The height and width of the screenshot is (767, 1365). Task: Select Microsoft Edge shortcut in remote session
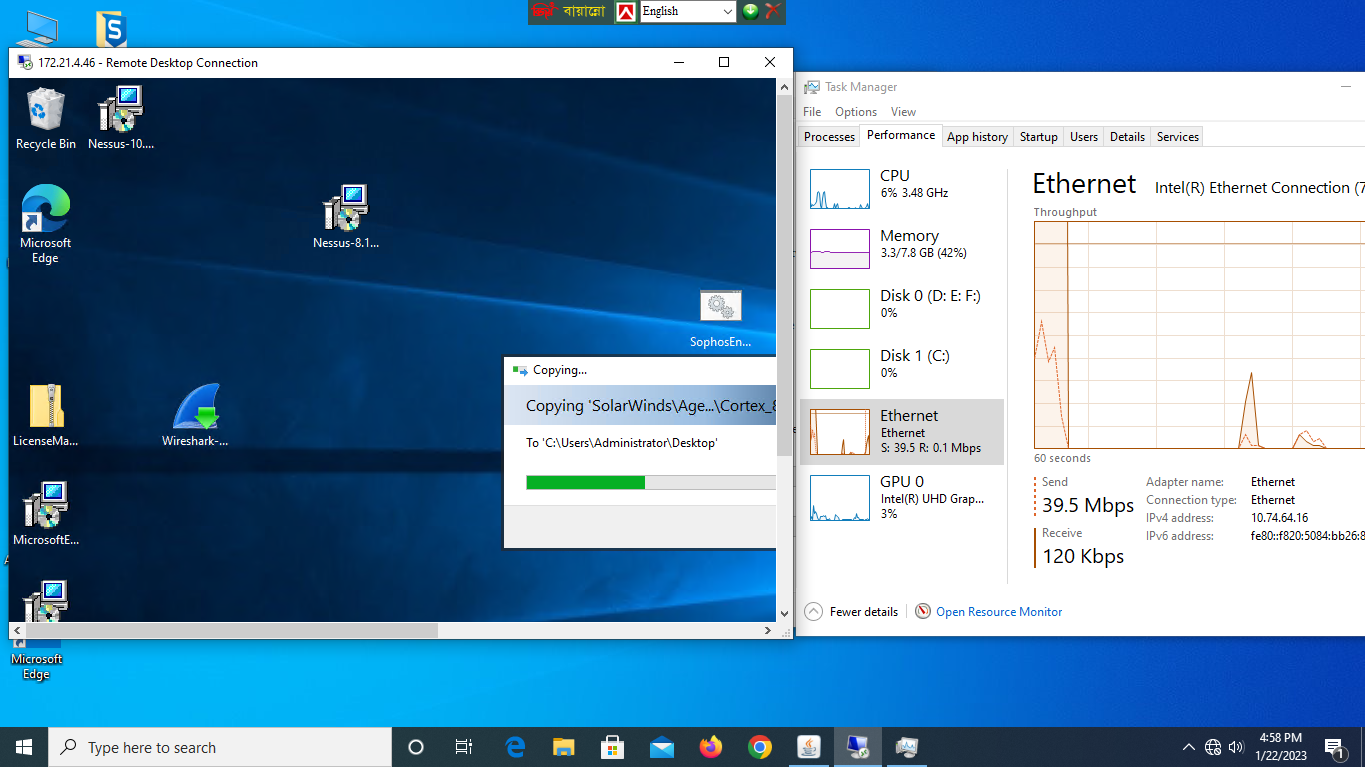[45, 224]
